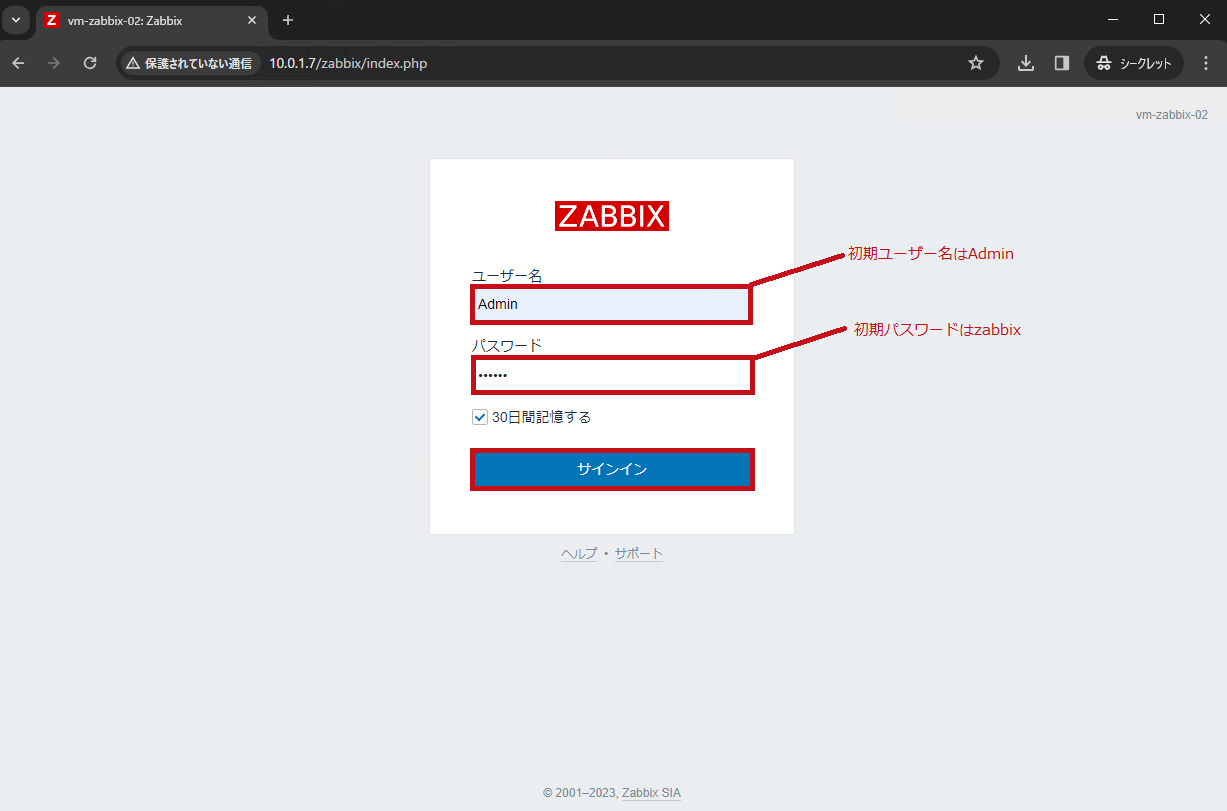
Task: Reload the Zabbix login page
Action: (x=90, y=63)
